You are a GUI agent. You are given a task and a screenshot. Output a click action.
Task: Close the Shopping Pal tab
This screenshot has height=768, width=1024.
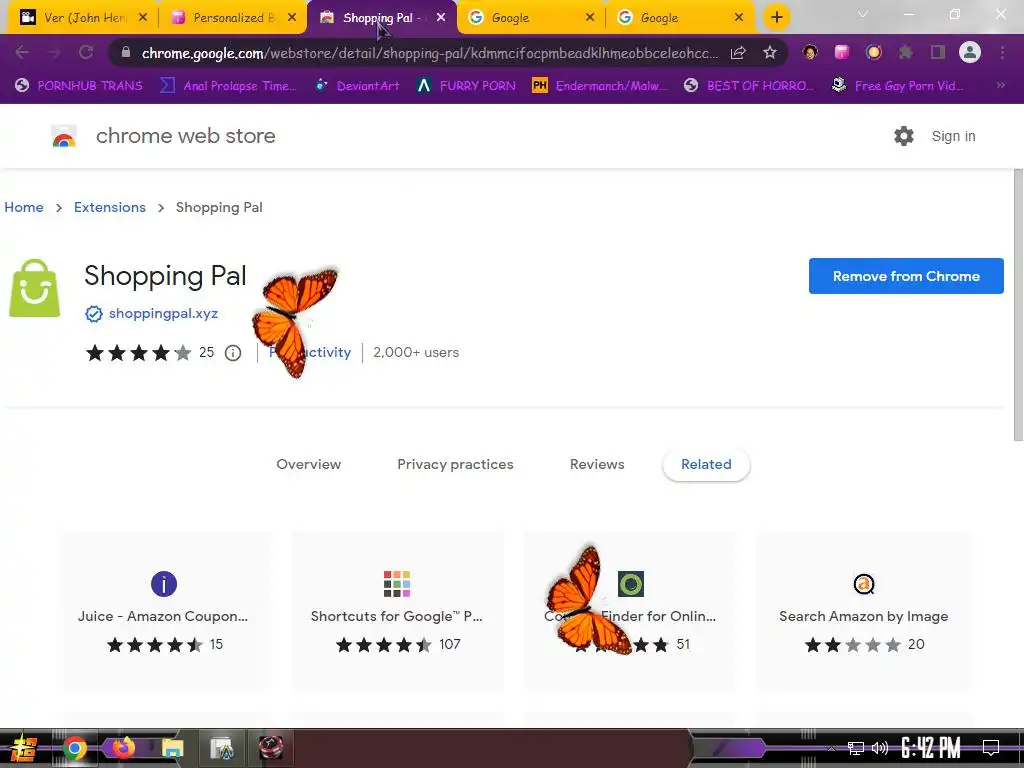441,18
